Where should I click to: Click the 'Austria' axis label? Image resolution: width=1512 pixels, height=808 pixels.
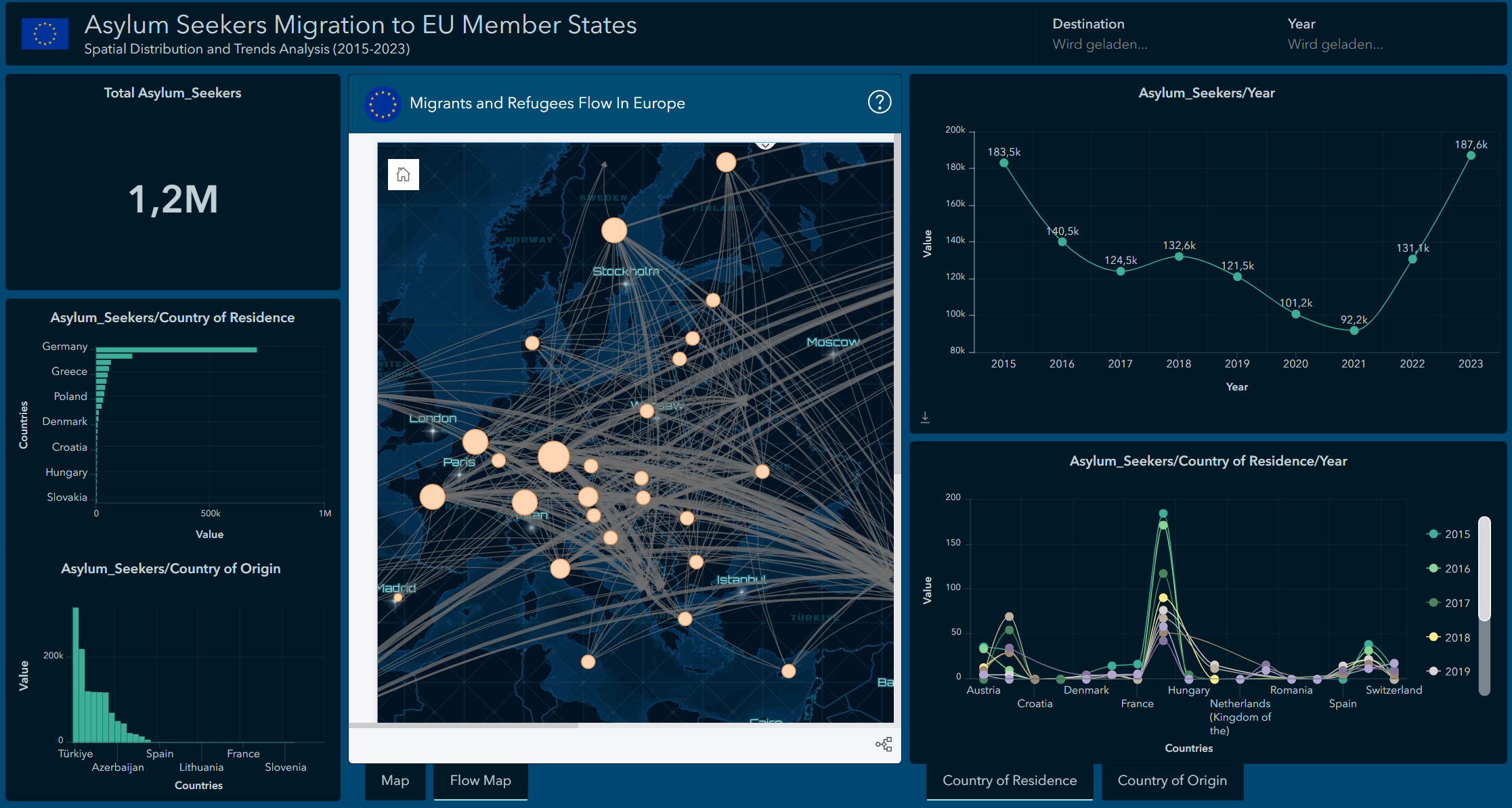point(983,690)
